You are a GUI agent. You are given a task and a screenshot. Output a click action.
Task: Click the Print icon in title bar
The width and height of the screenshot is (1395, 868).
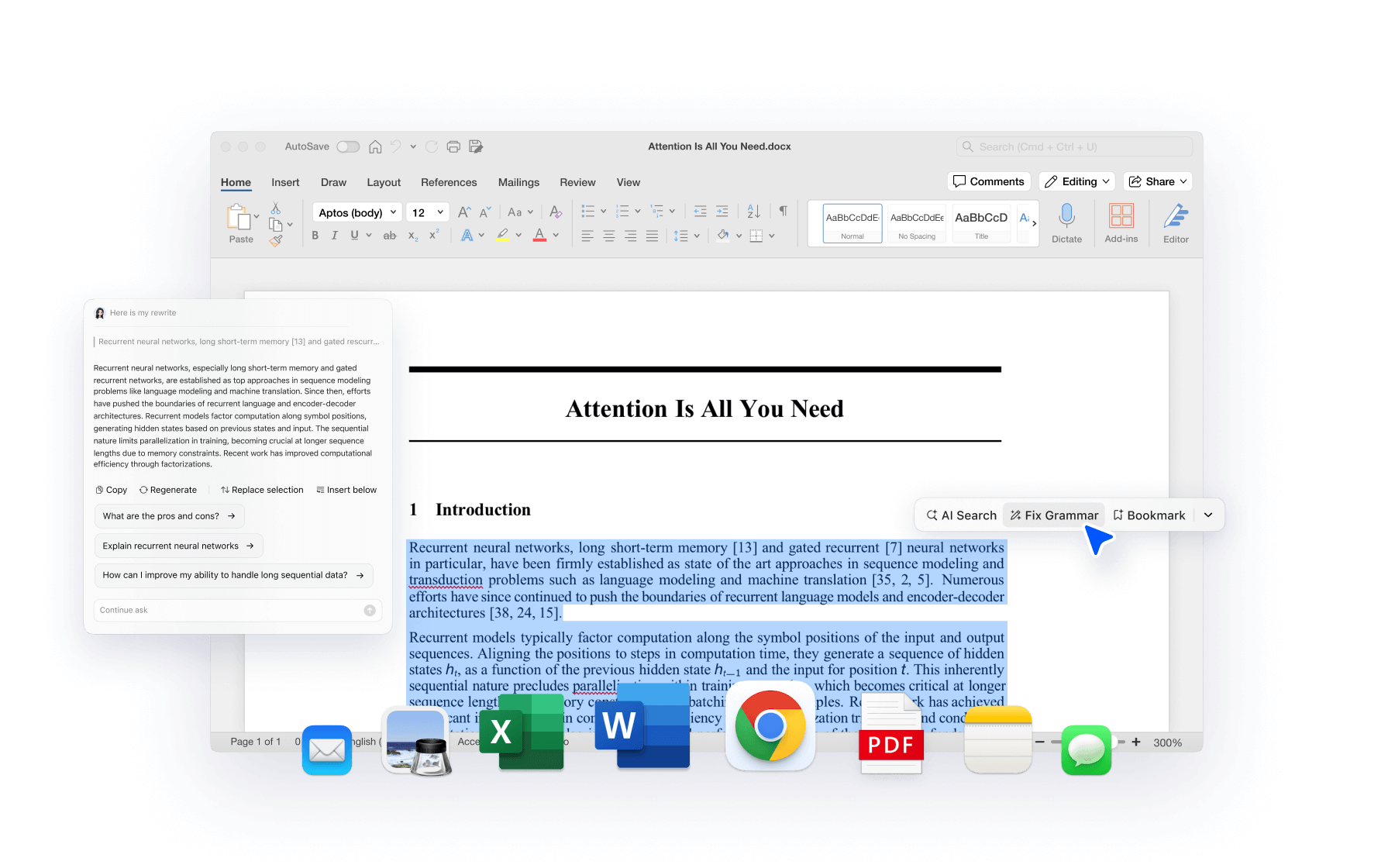click(453, 146)
